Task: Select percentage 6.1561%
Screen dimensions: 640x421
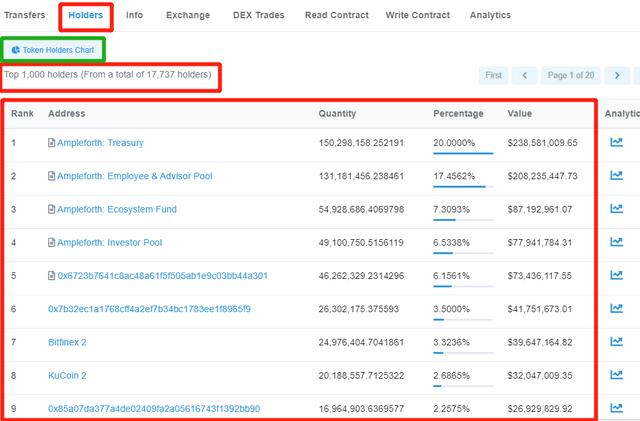Action: [451, 276]
